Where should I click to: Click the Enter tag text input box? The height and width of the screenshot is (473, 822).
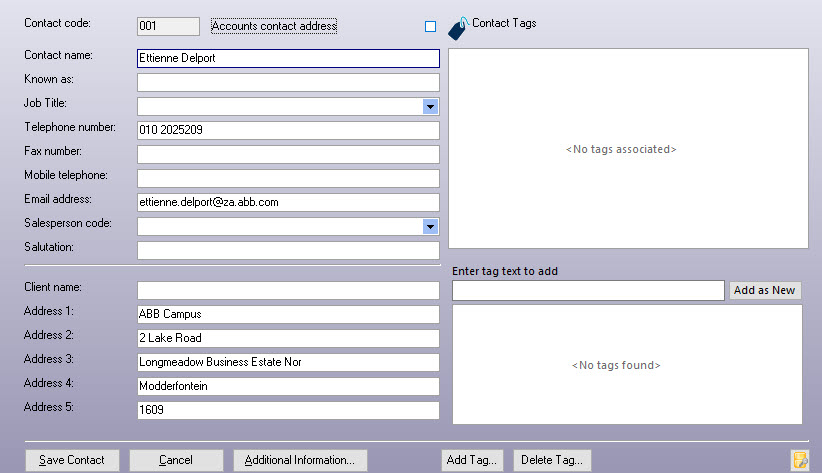(588, 291)
